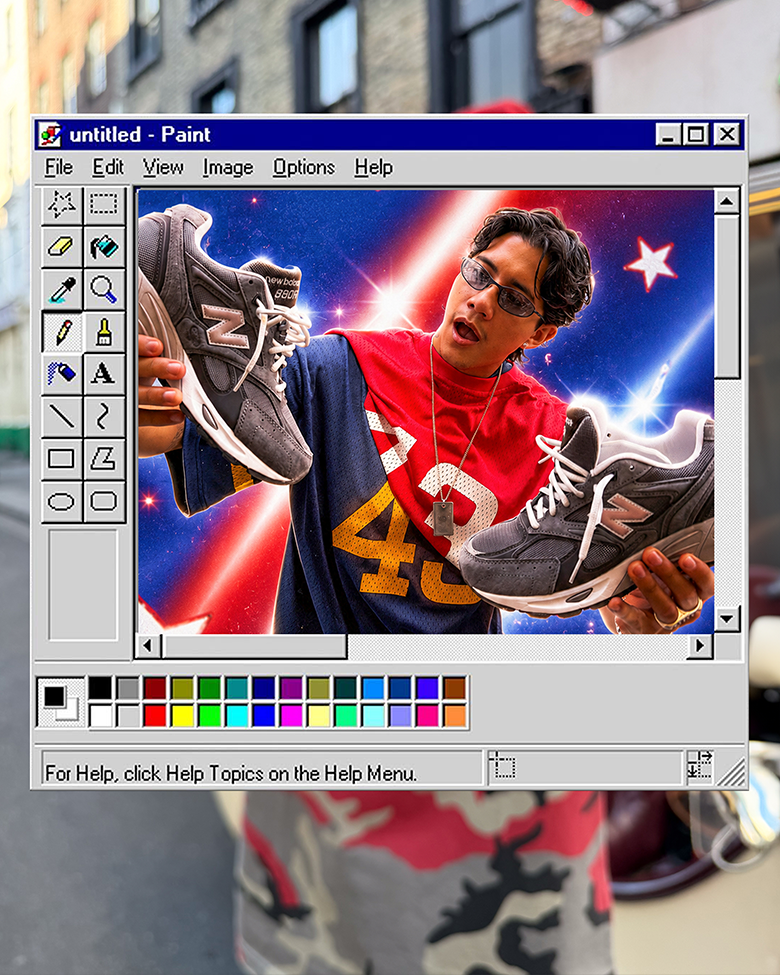780x975 pixels.
Task: Open the Edit menu
Action: 108,167
